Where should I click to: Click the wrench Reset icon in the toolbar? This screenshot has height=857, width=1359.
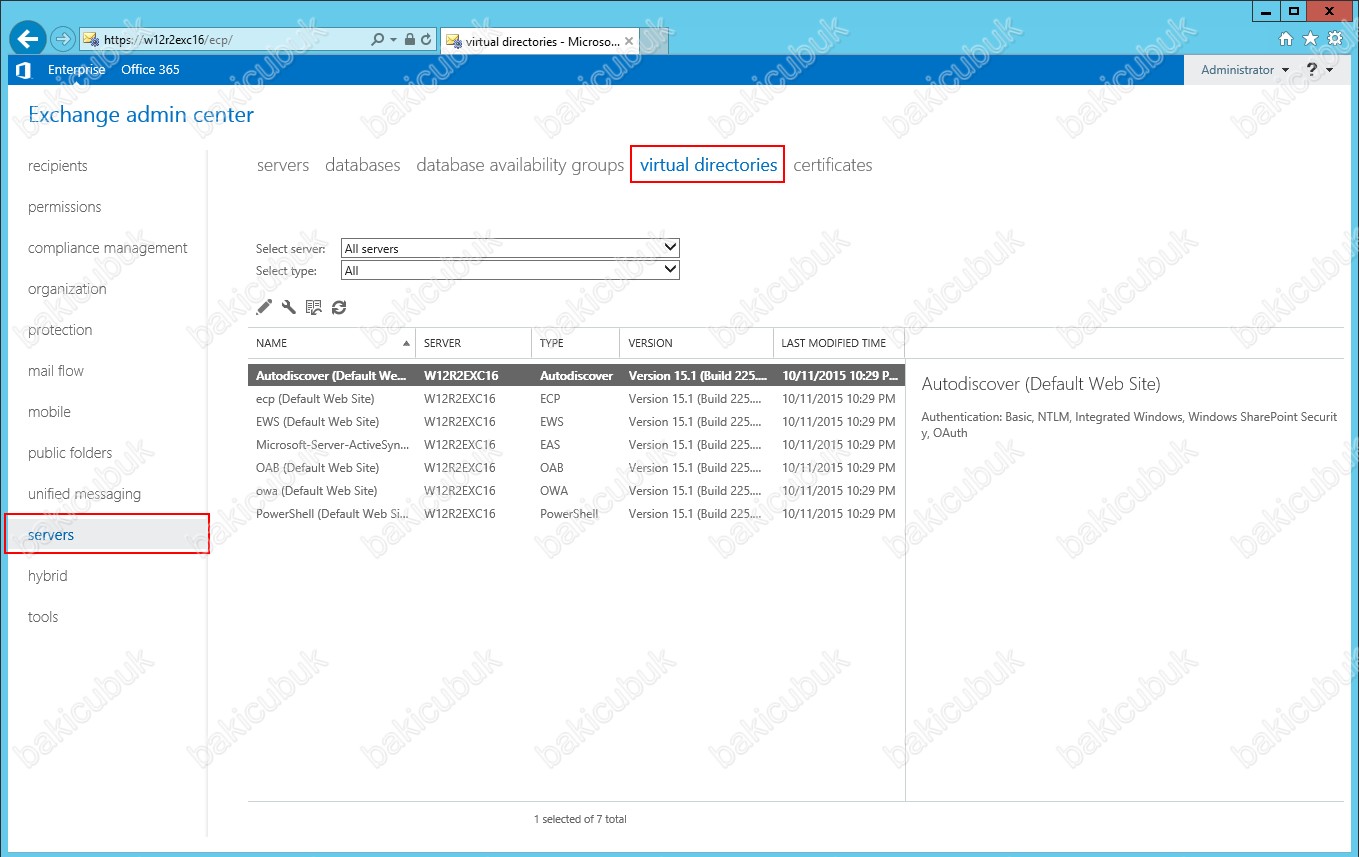(x=289, y=308)
